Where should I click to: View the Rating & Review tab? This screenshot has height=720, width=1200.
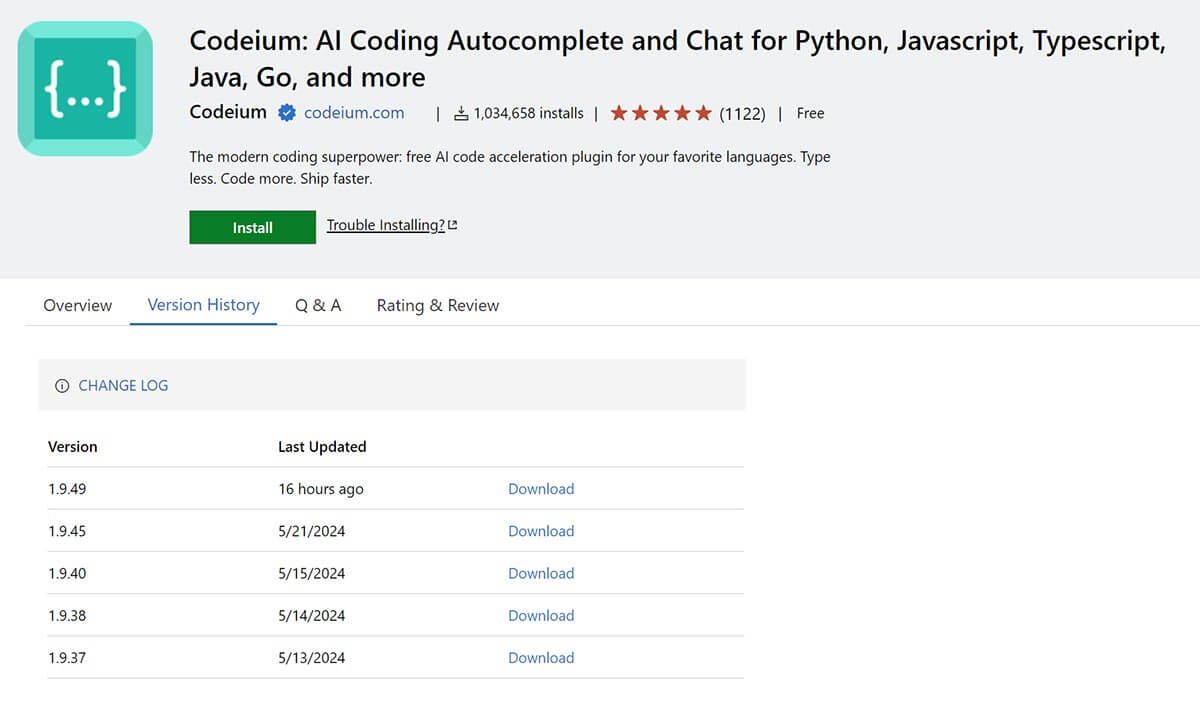(x=437, y=305)
